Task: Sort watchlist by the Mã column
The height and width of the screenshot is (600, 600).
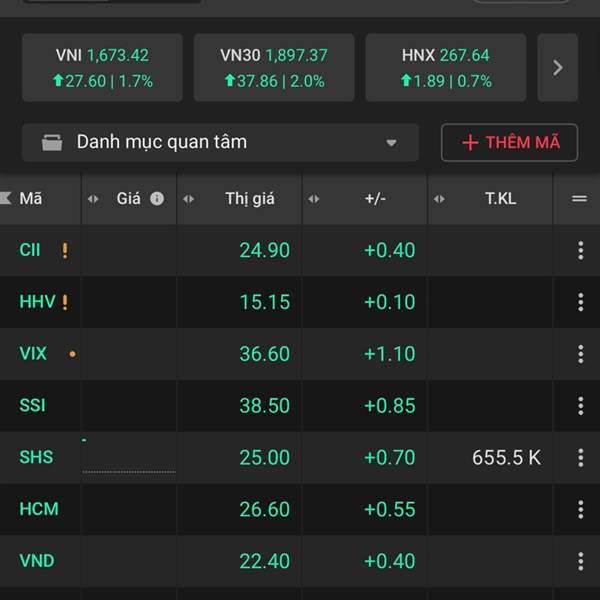Action: click(x=30, y=199)
